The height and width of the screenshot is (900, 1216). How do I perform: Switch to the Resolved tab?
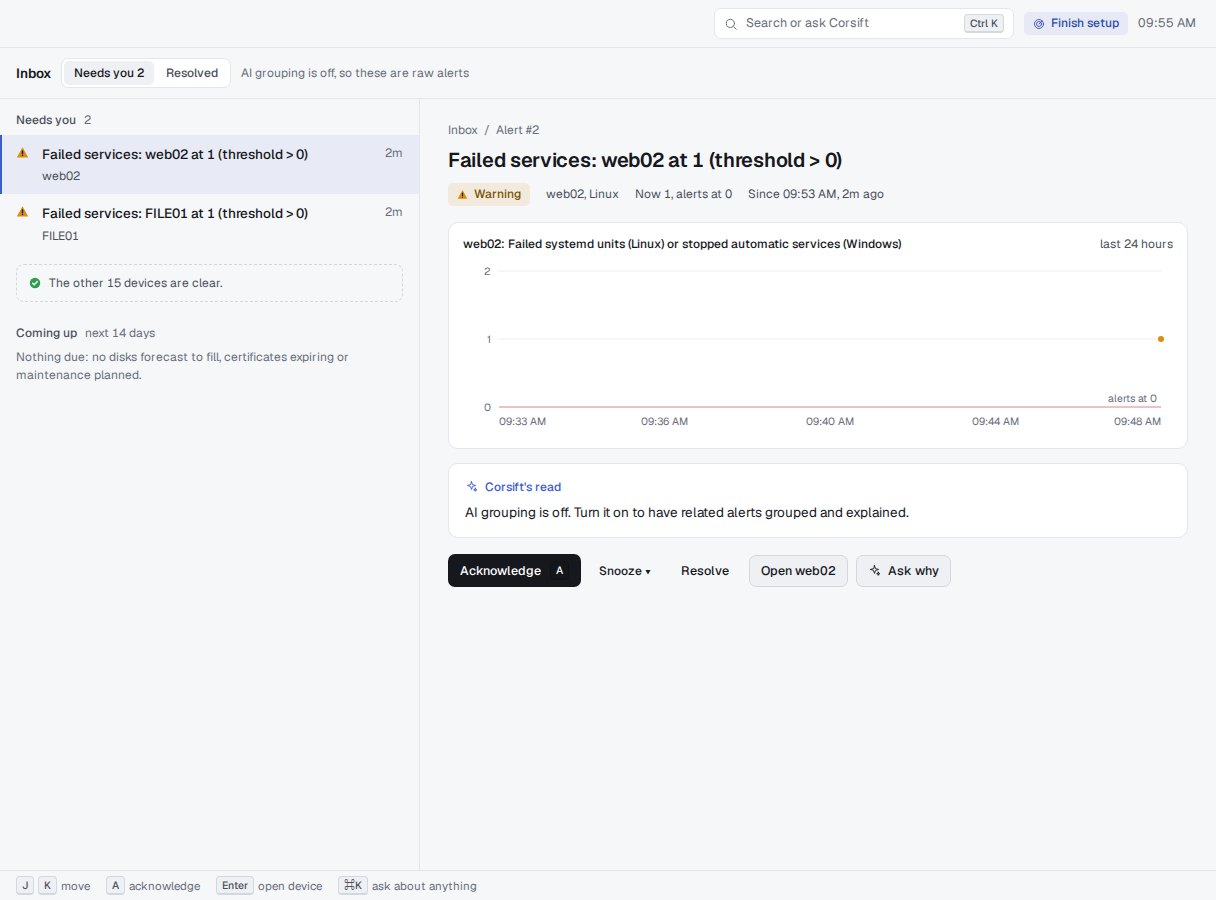point(192,73)
